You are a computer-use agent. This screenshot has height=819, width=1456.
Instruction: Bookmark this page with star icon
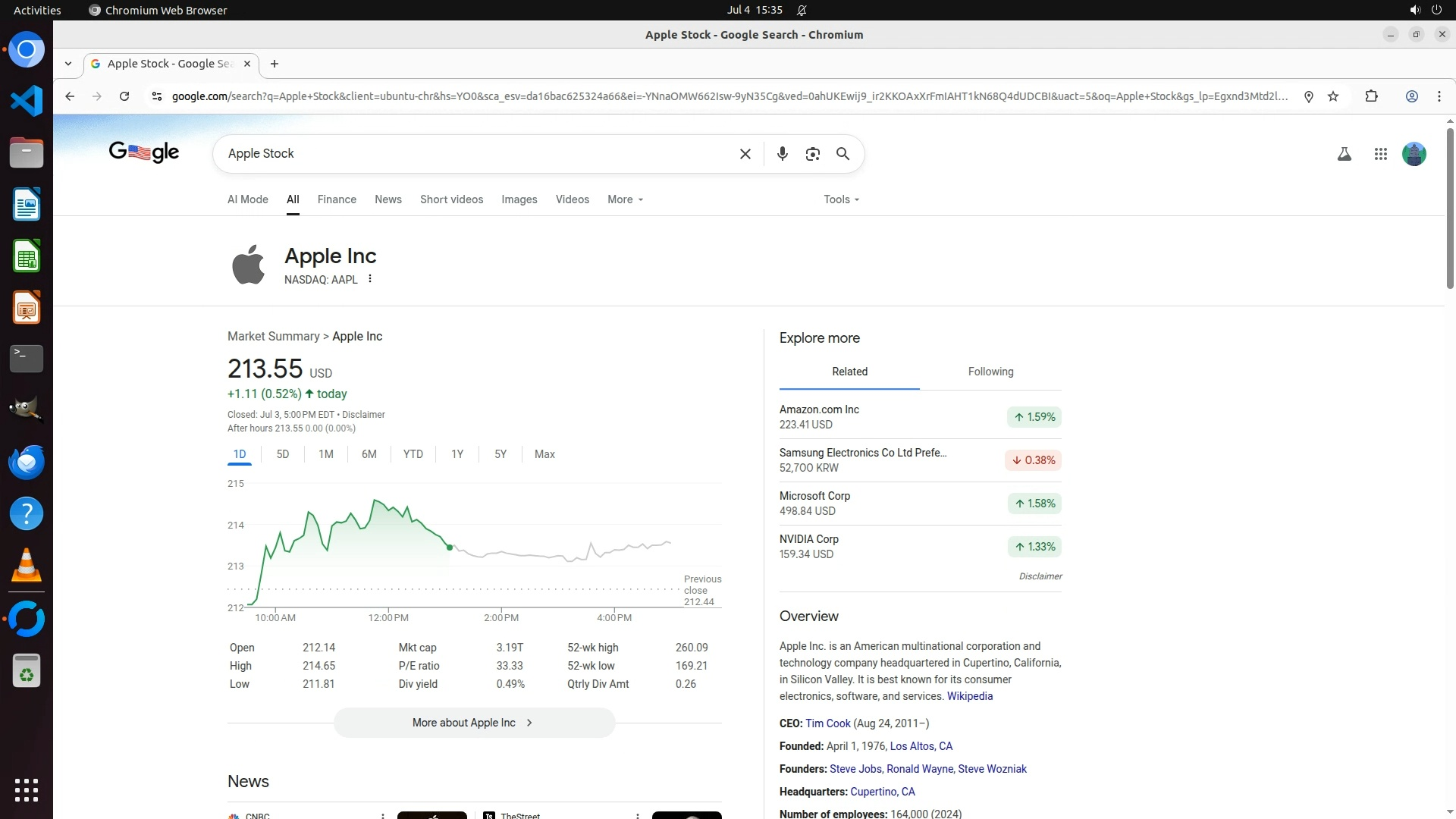pyautogui.click(x=1333, y=96)
